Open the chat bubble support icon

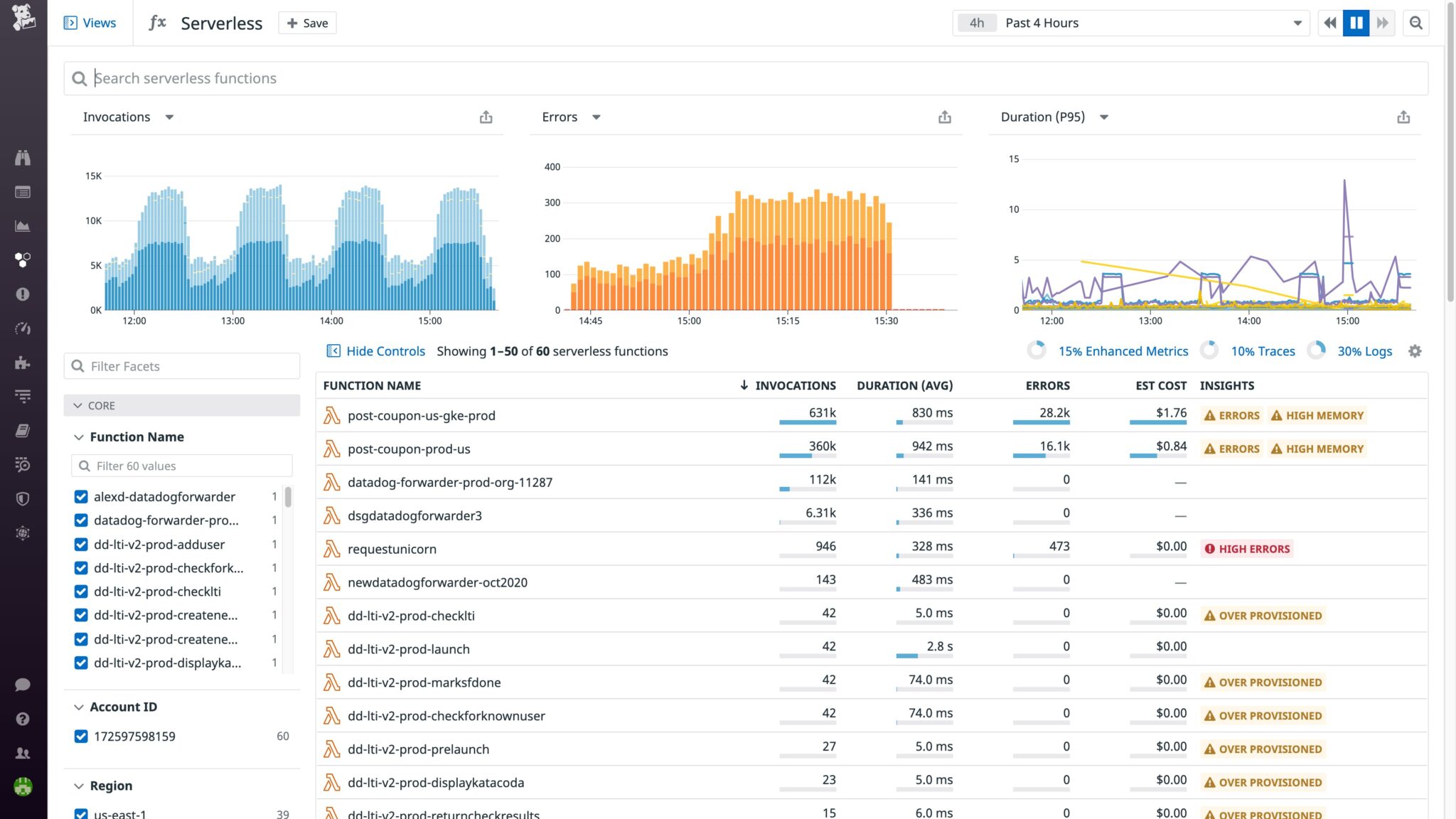tap(23, 685)
